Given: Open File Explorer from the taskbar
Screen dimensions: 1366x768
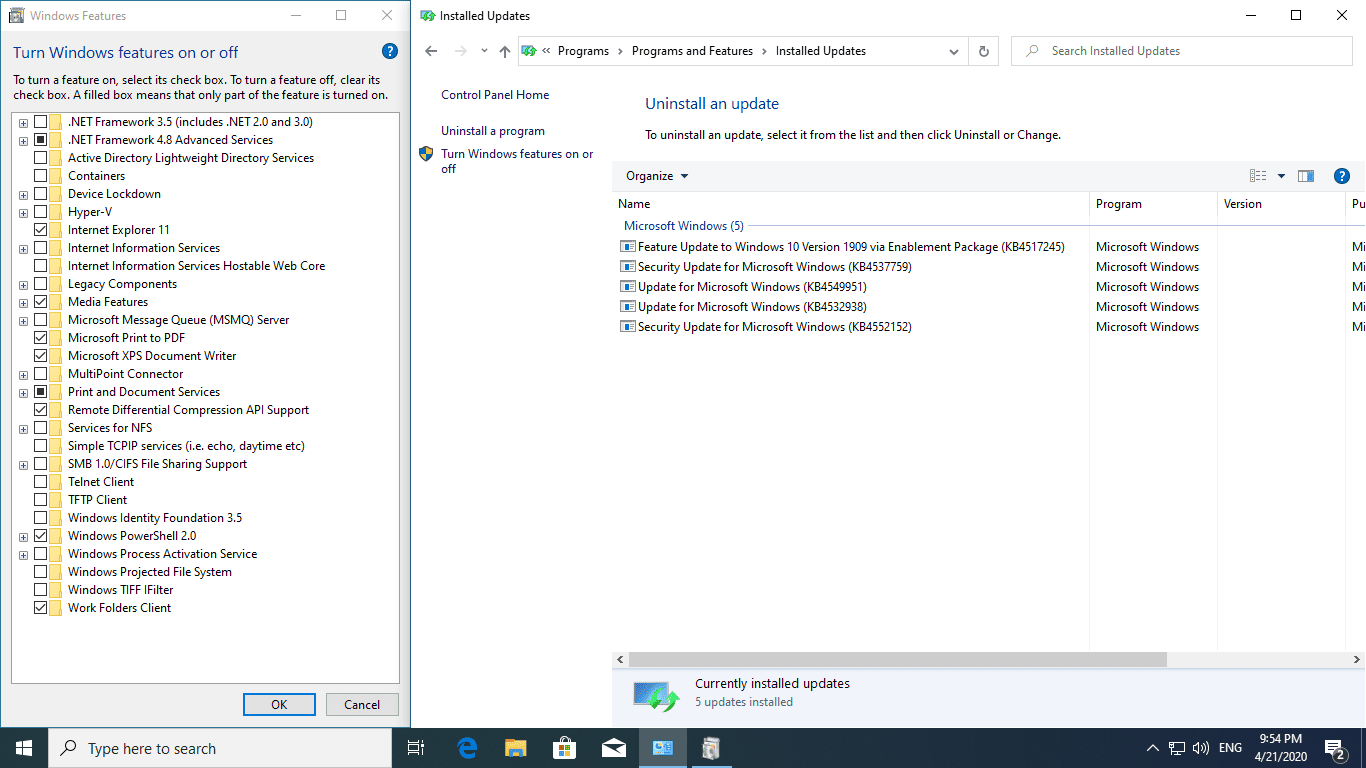Looking at the screenshot, I should pos(516,748).
